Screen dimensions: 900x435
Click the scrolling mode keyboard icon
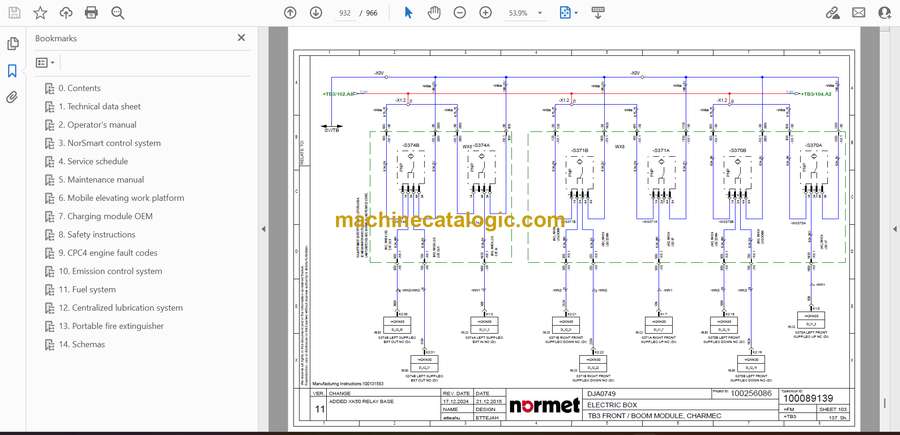[598, 13]
